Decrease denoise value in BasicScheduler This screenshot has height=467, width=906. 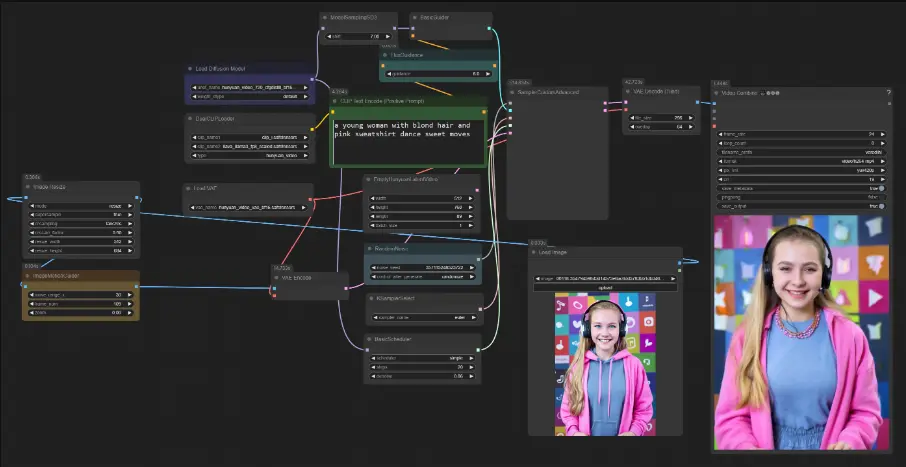(373, 376)
